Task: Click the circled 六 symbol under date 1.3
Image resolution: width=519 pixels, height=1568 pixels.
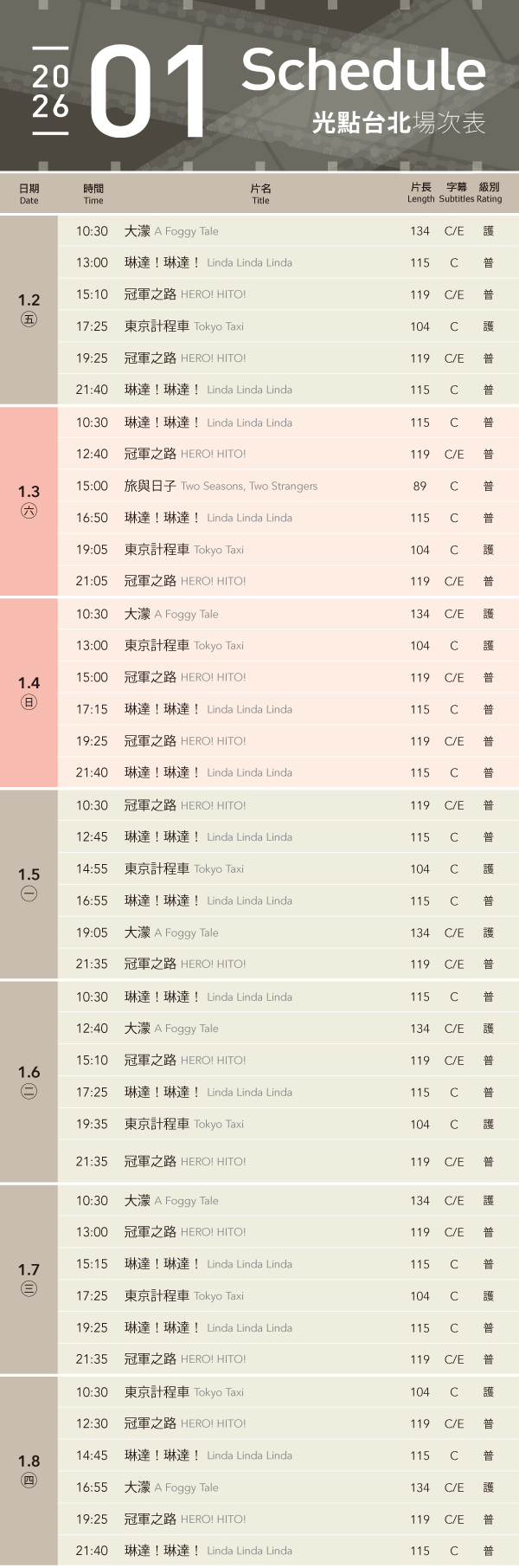Action: pos(29,511)
